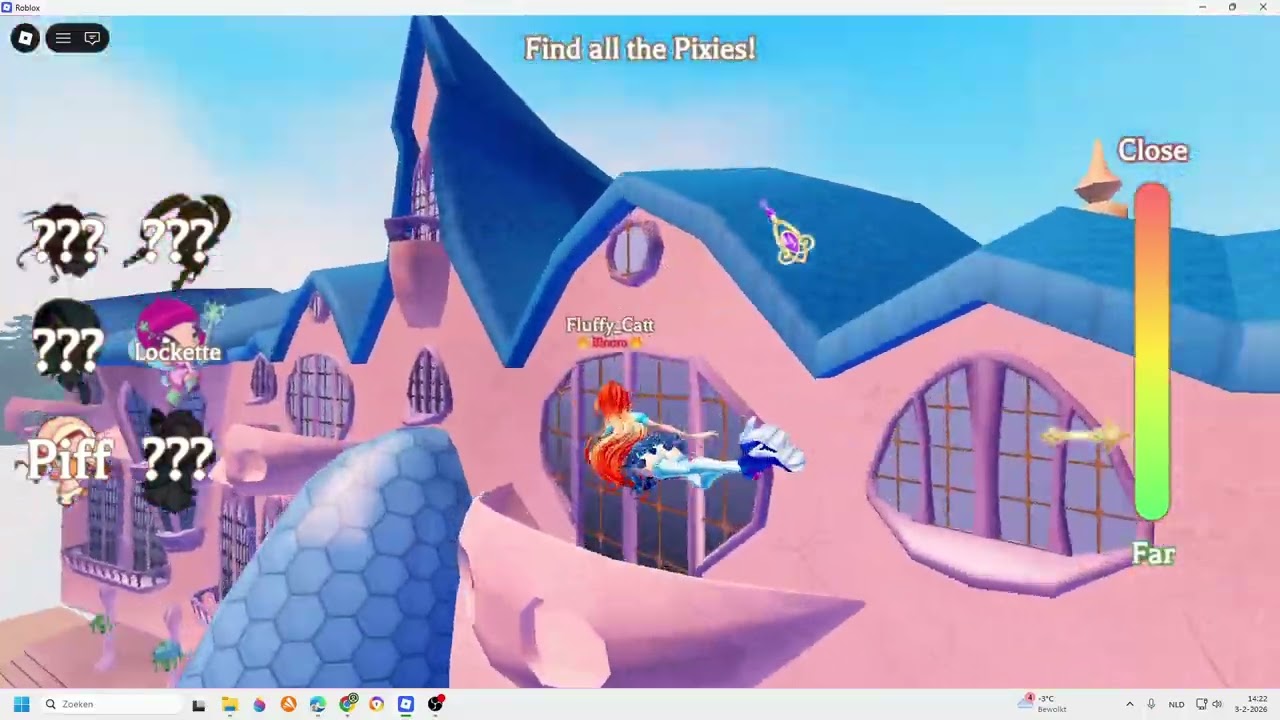Open the Roblox hamburger menu icon
Viewport: 1280px width, 720px height.
[63, 38]
